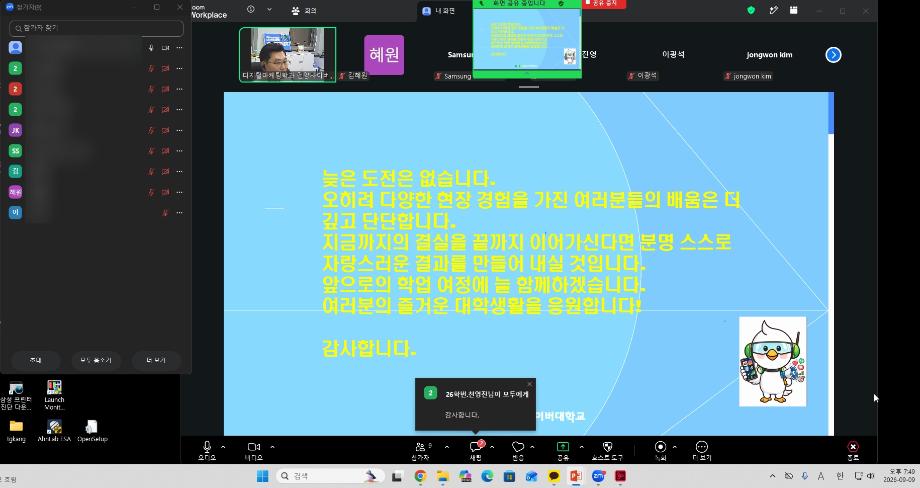The height and width of the screenshot is (488, 920).
Task: Open the participants panel from the meeting toolbar
Action: [x=420, y=450]
